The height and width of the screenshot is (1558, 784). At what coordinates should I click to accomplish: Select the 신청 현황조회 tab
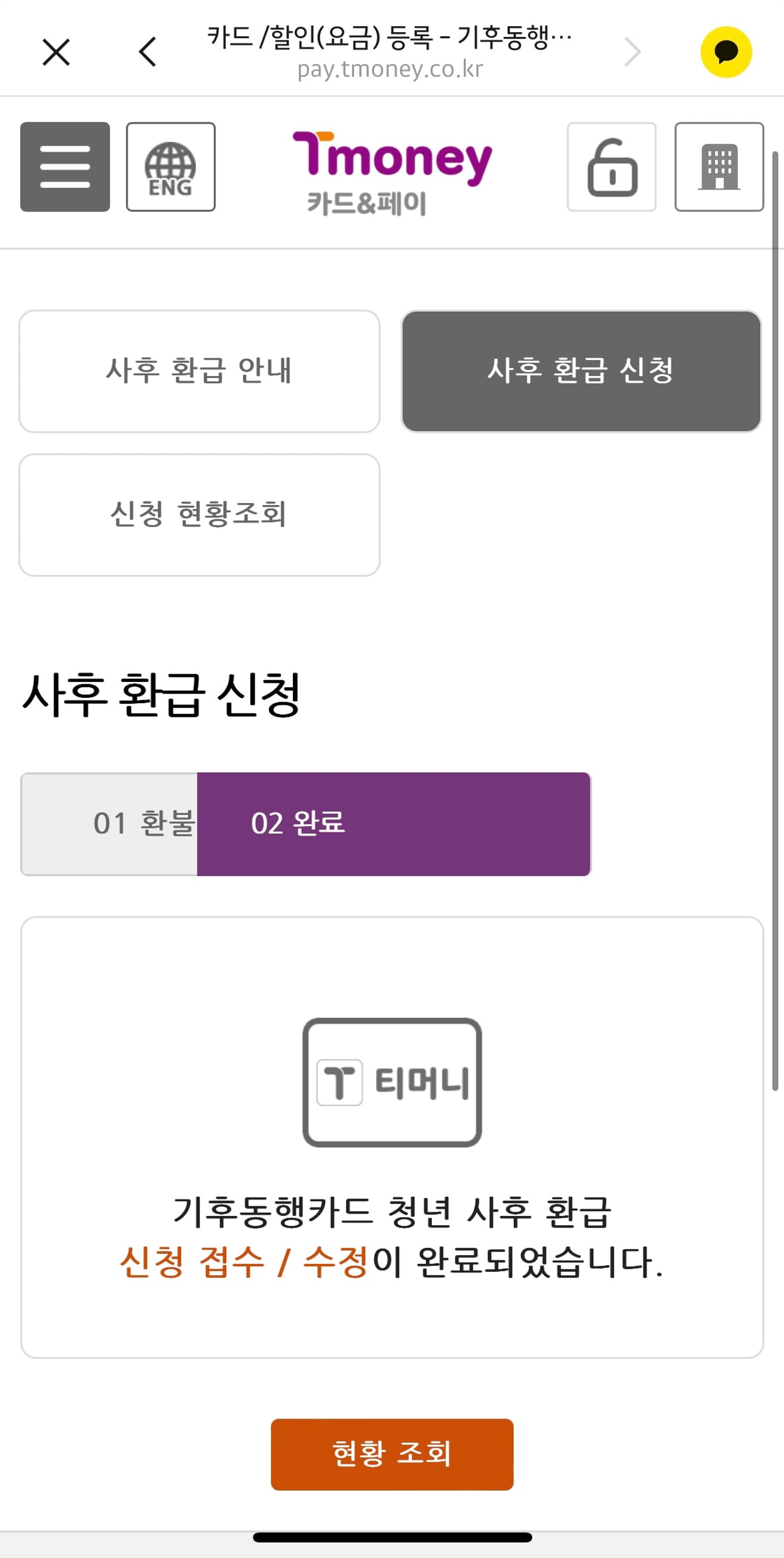200,515
